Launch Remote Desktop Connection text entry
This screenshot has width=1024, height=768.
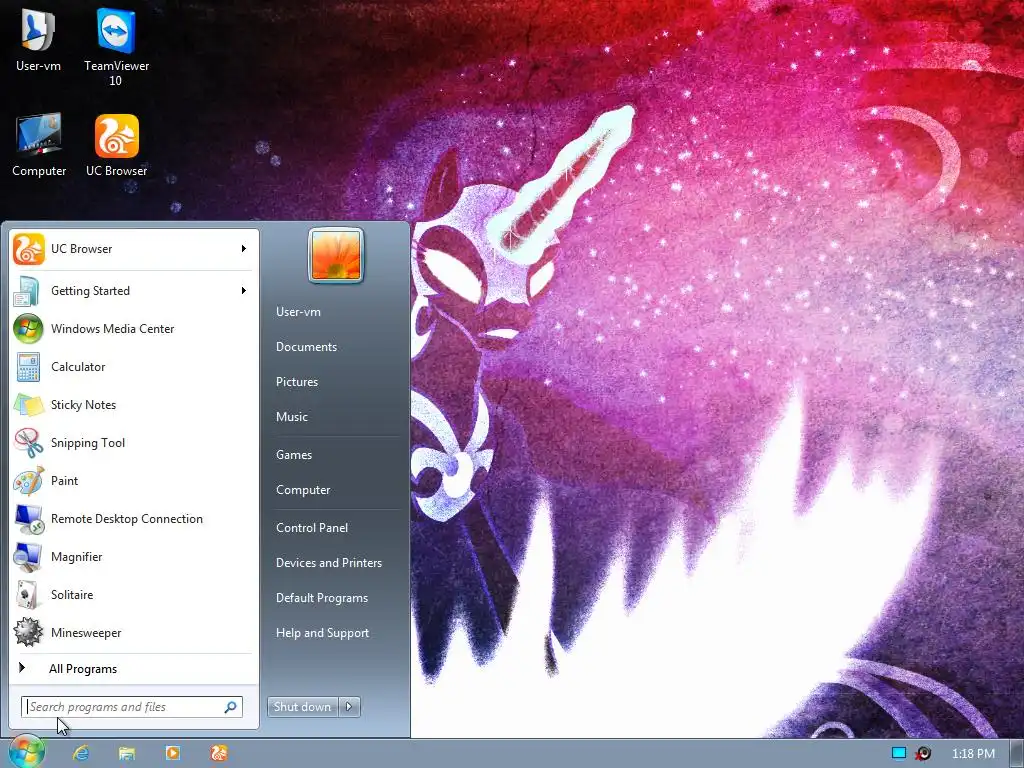pyautogui.click(x=127, y=519)
